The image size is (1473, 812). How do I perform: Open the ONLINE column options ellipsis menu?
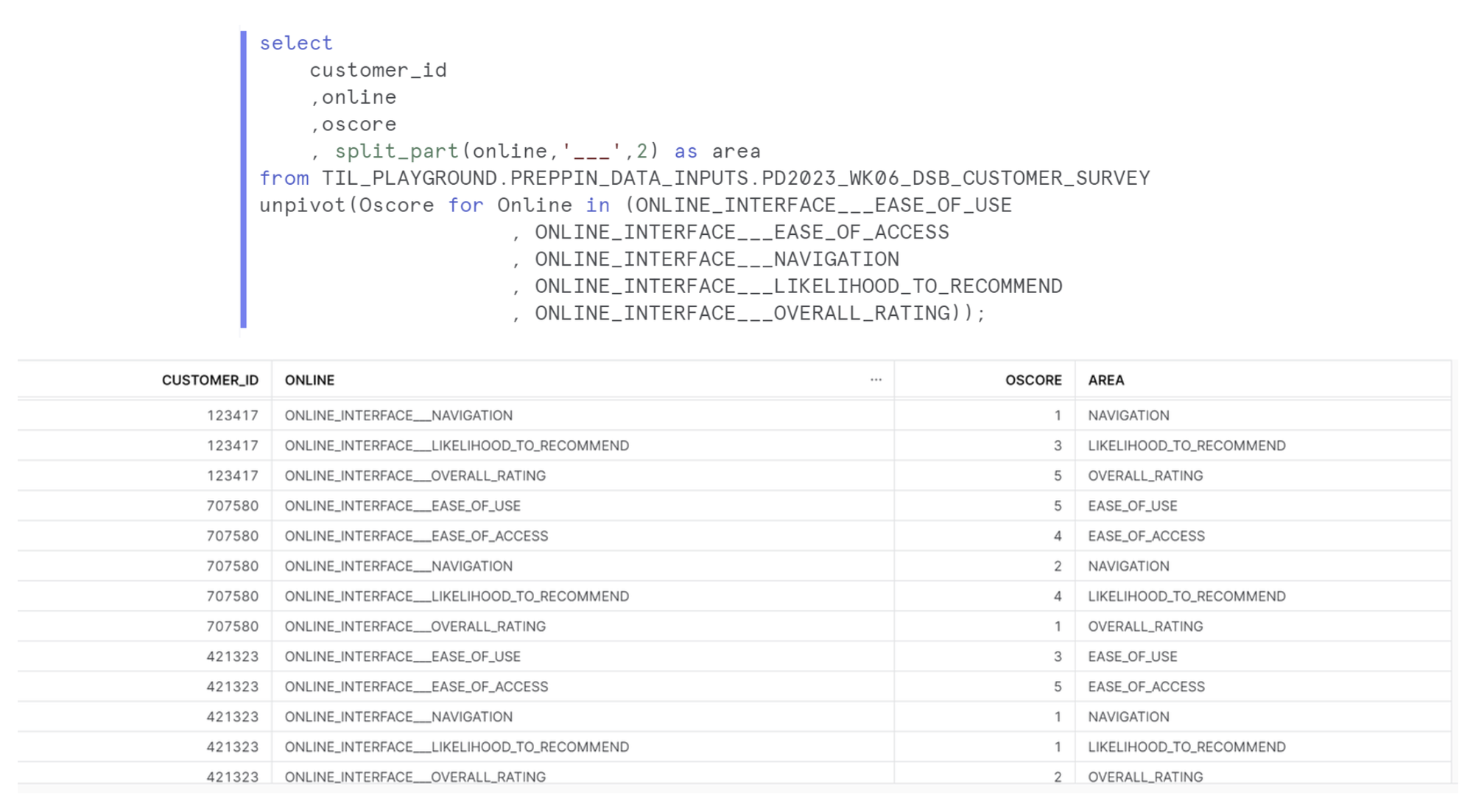(875, 380)
